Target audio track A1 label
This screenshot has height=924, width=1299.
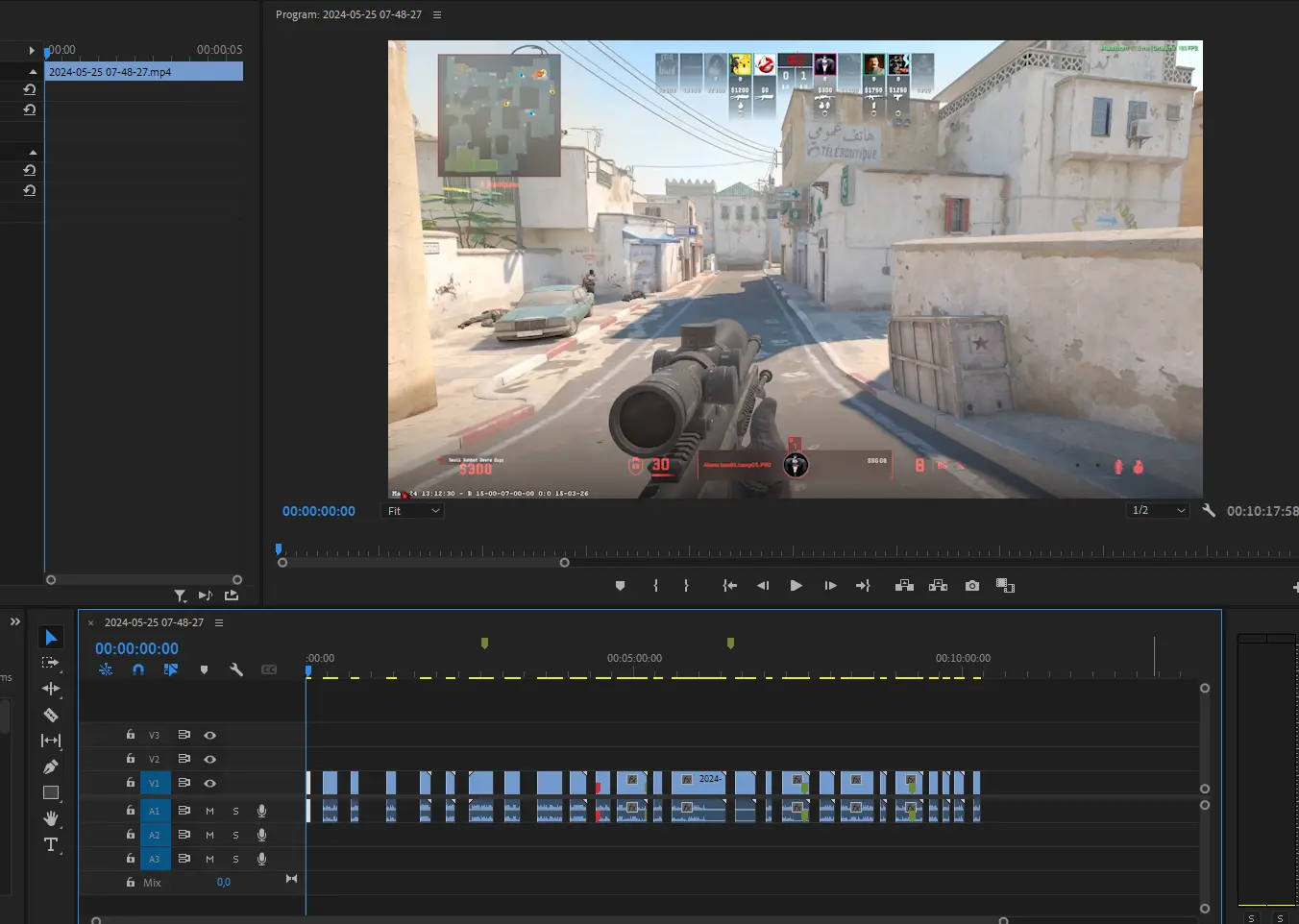pos(154,811)
